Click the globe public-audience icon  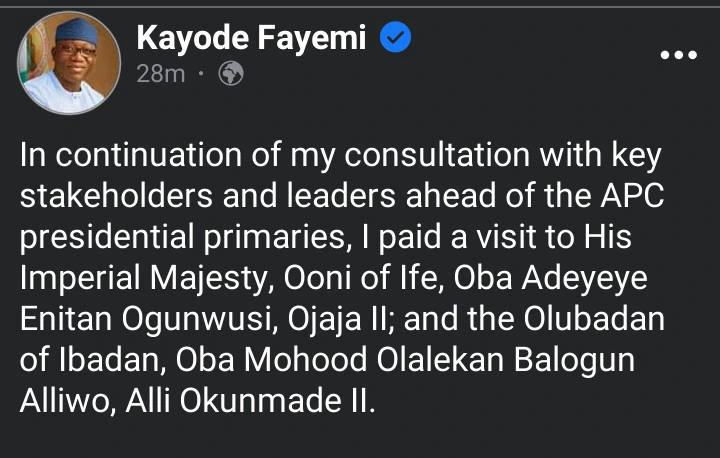232,74
